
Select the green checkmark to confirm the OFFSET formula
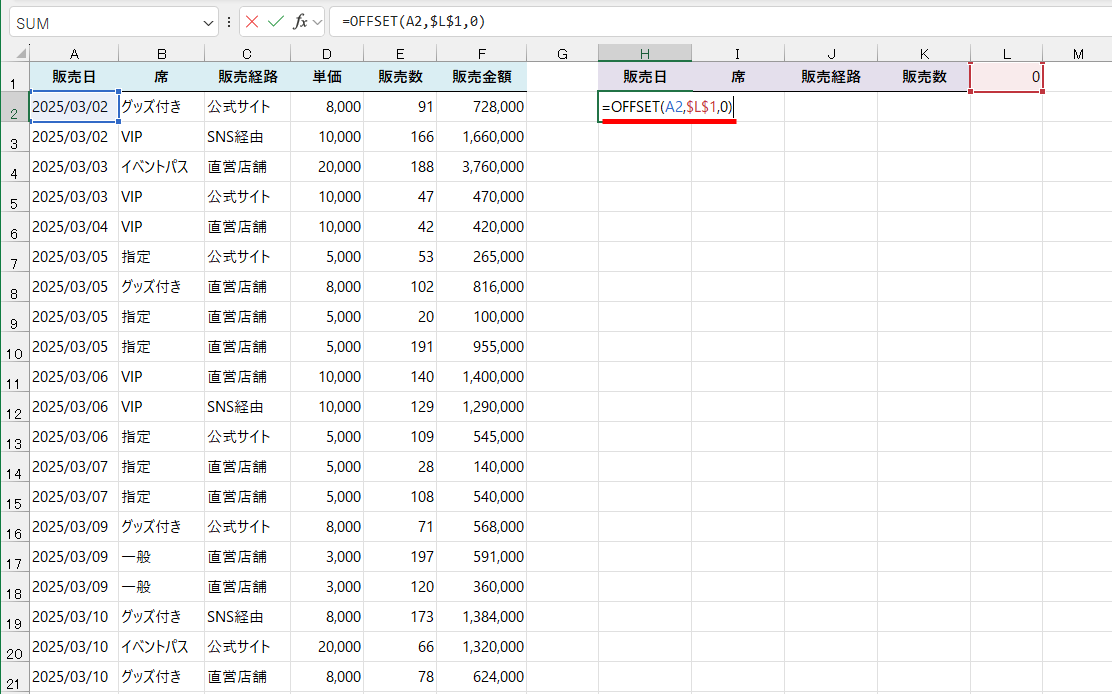(x=275, y=22)
